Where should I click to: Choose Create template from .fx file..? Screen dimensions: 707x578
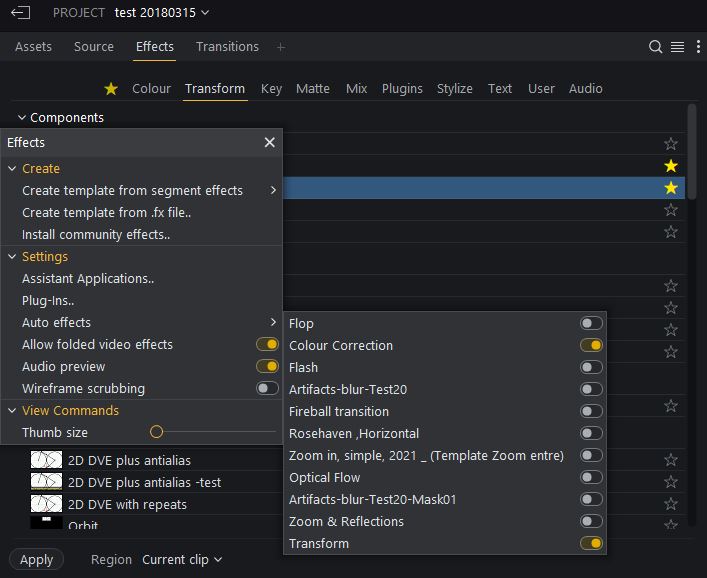tap(106, 212)
